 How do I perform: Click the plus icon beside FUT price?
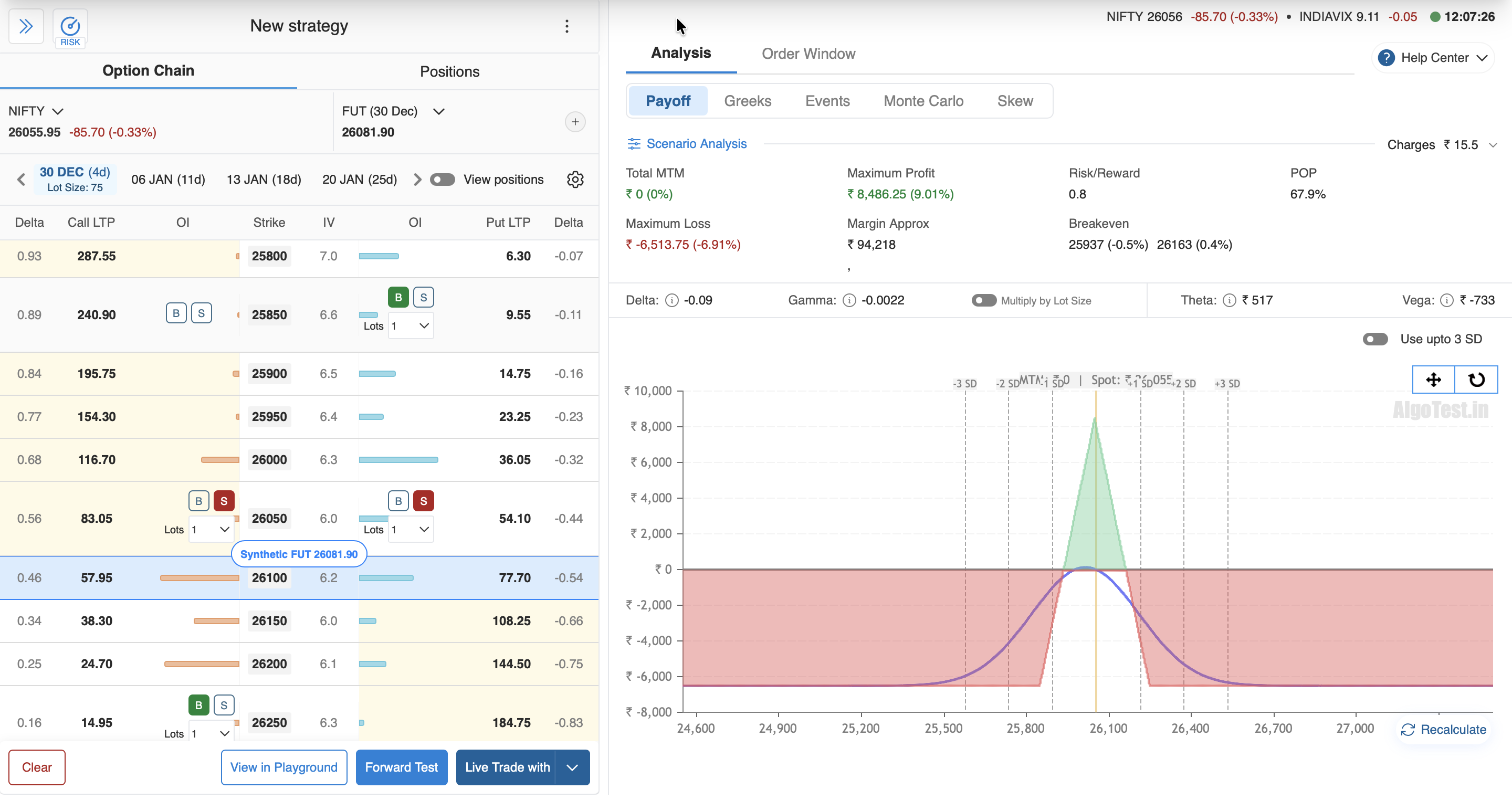coord(575,122)
